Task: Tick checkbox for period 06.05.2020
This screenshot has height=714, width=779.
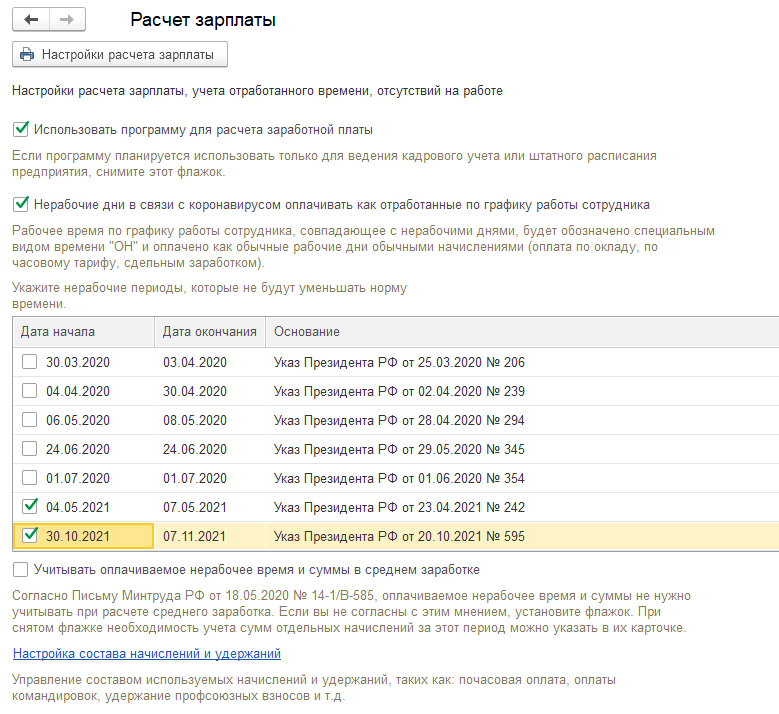Action: coord(30,420)
